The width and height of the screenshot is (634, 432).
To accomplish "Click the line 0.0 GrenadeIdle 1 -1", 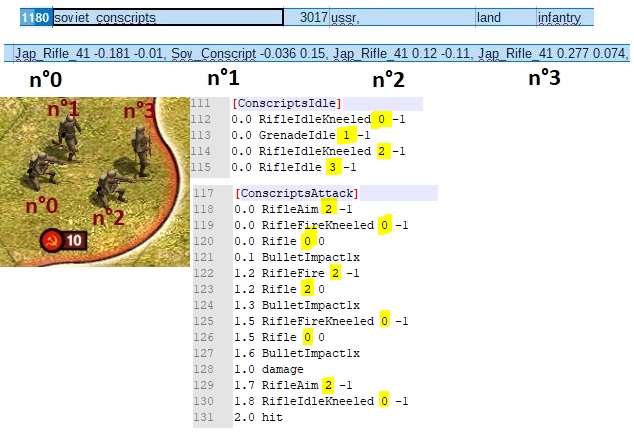I will [301, 135].
